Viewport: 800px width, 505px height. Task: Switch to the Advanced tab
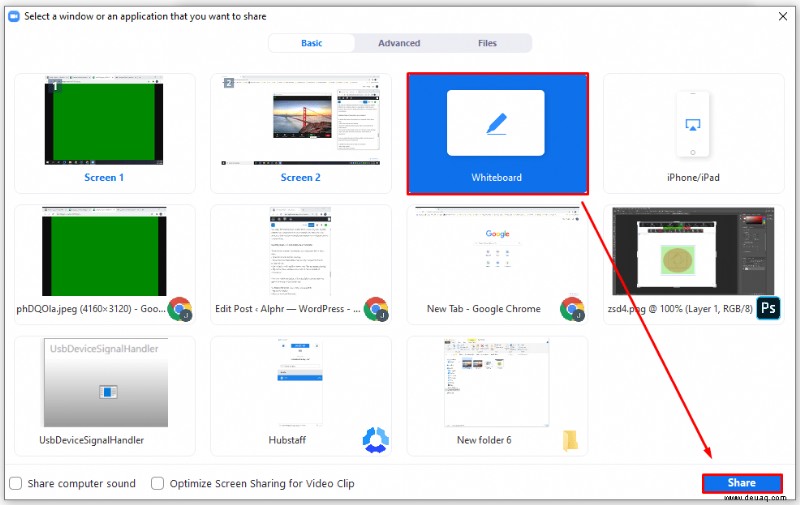click(x=399, y=43)
